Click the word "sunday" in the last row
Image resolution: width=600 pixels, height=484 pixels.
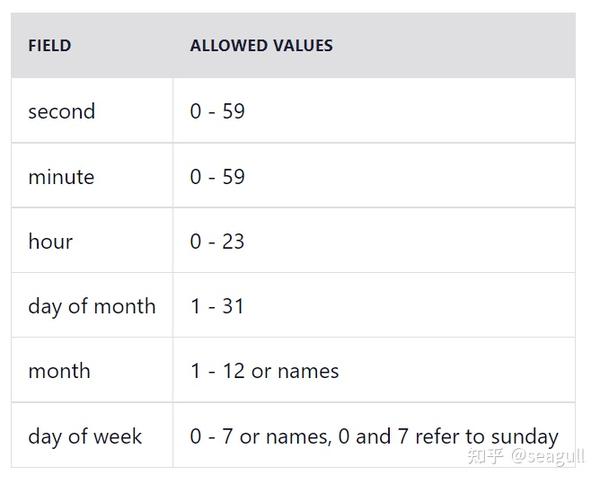pyautogui.click(x=523, y=436)
